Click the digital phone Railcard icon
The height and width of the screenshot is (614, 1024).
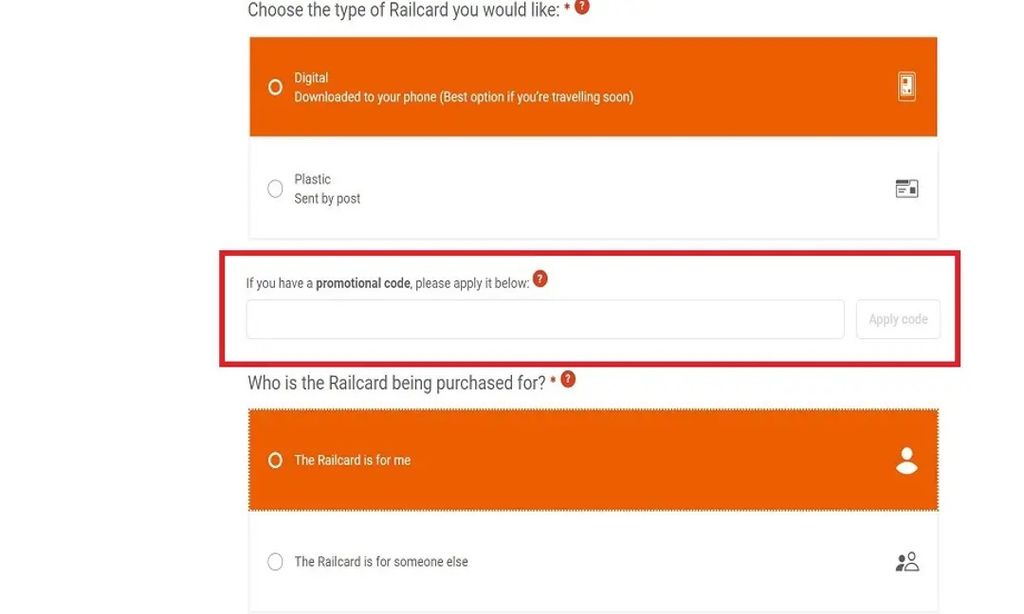tap(906, 87)
